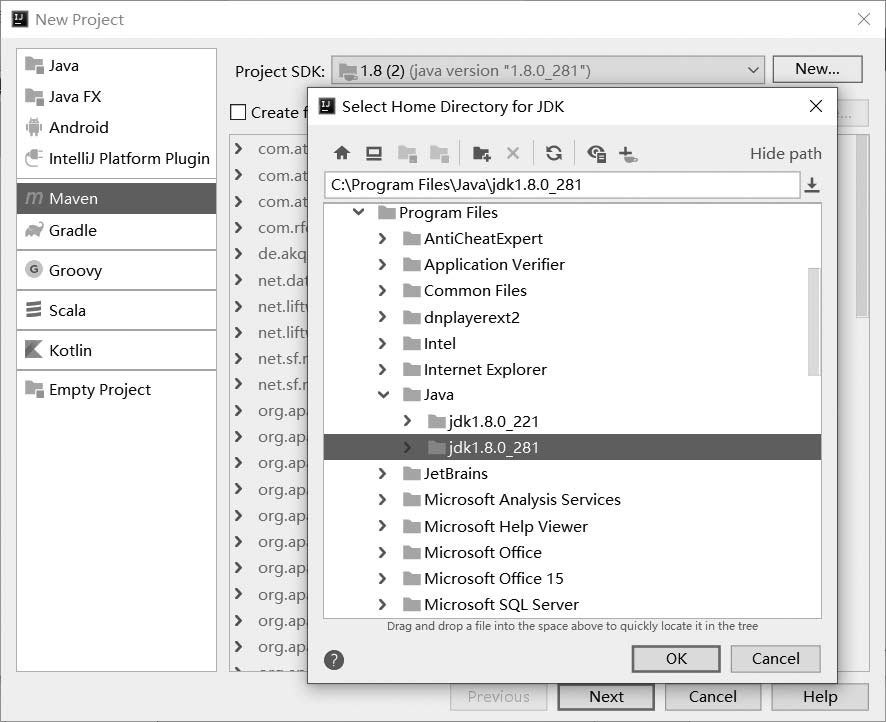Expand the Internet Explorer folder
The width and height of the screenshot is (886, 722).
[383, 369]
